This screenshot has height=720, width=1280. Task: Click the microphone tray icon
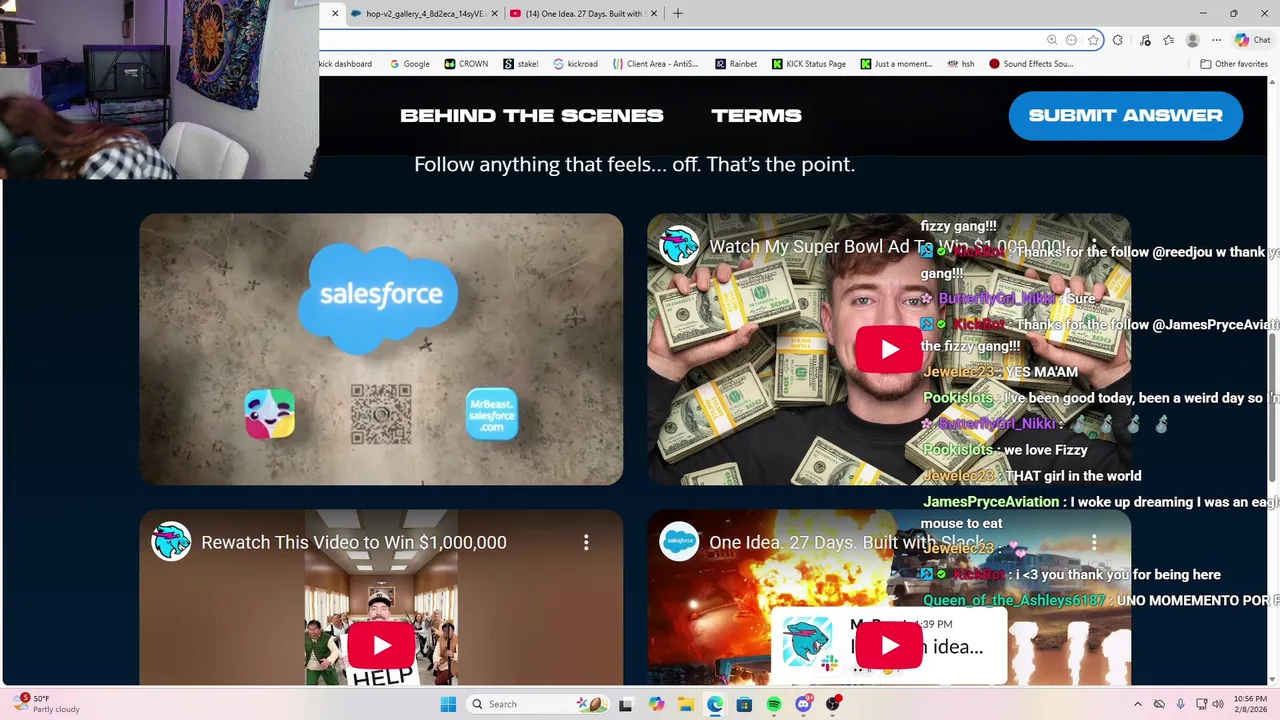1181,704
